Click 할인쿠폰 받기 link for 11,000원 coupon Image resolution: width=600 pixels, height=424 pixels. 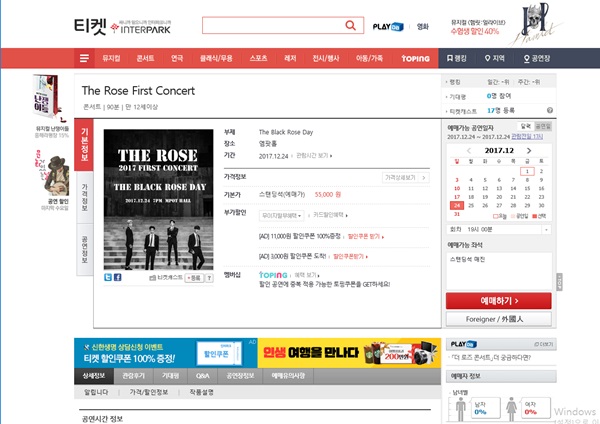coord(365,236)
